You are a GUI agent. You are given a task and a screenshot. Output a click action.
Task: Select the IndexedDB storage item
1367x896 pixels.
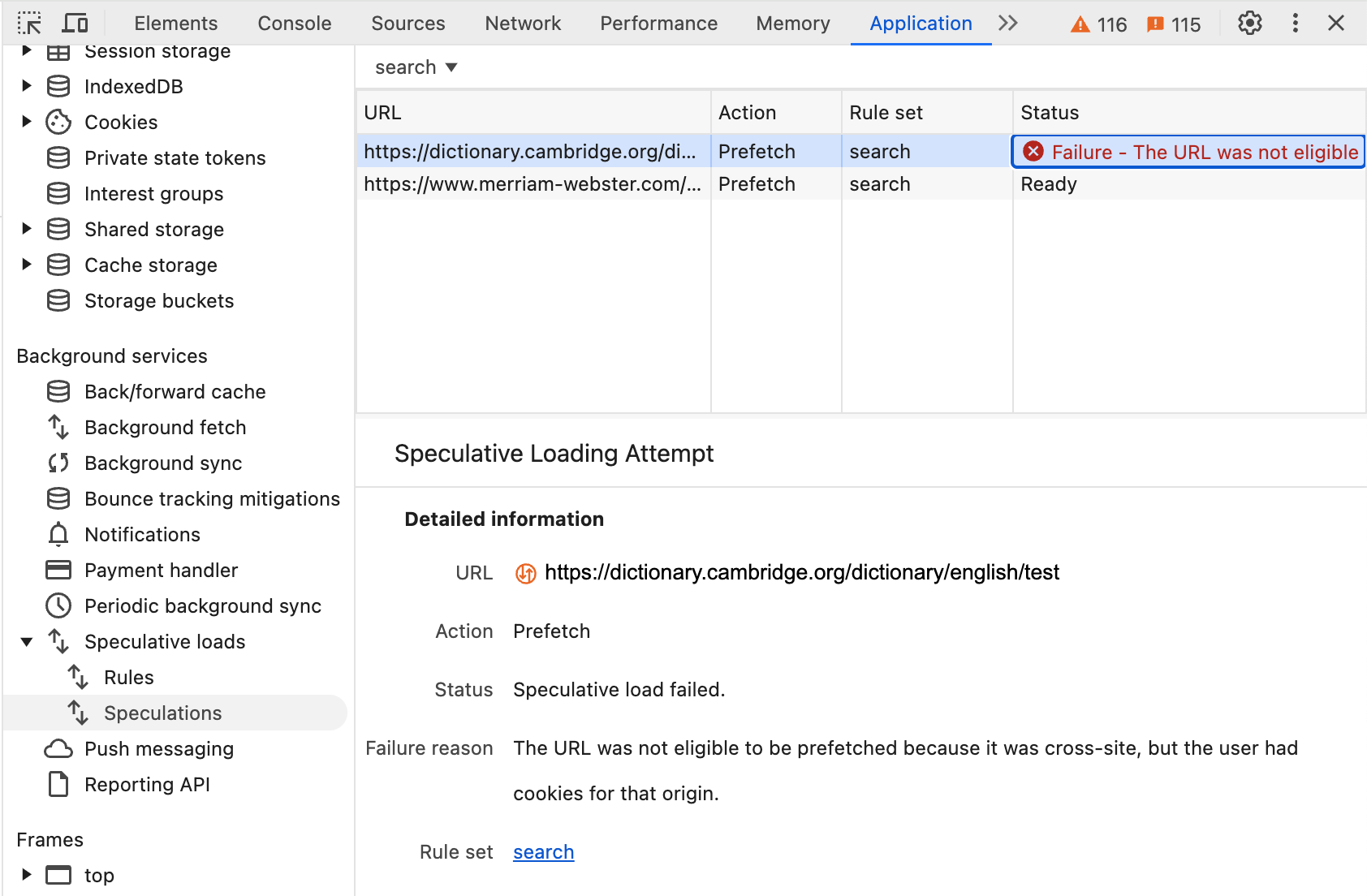[x=133, y=86]
